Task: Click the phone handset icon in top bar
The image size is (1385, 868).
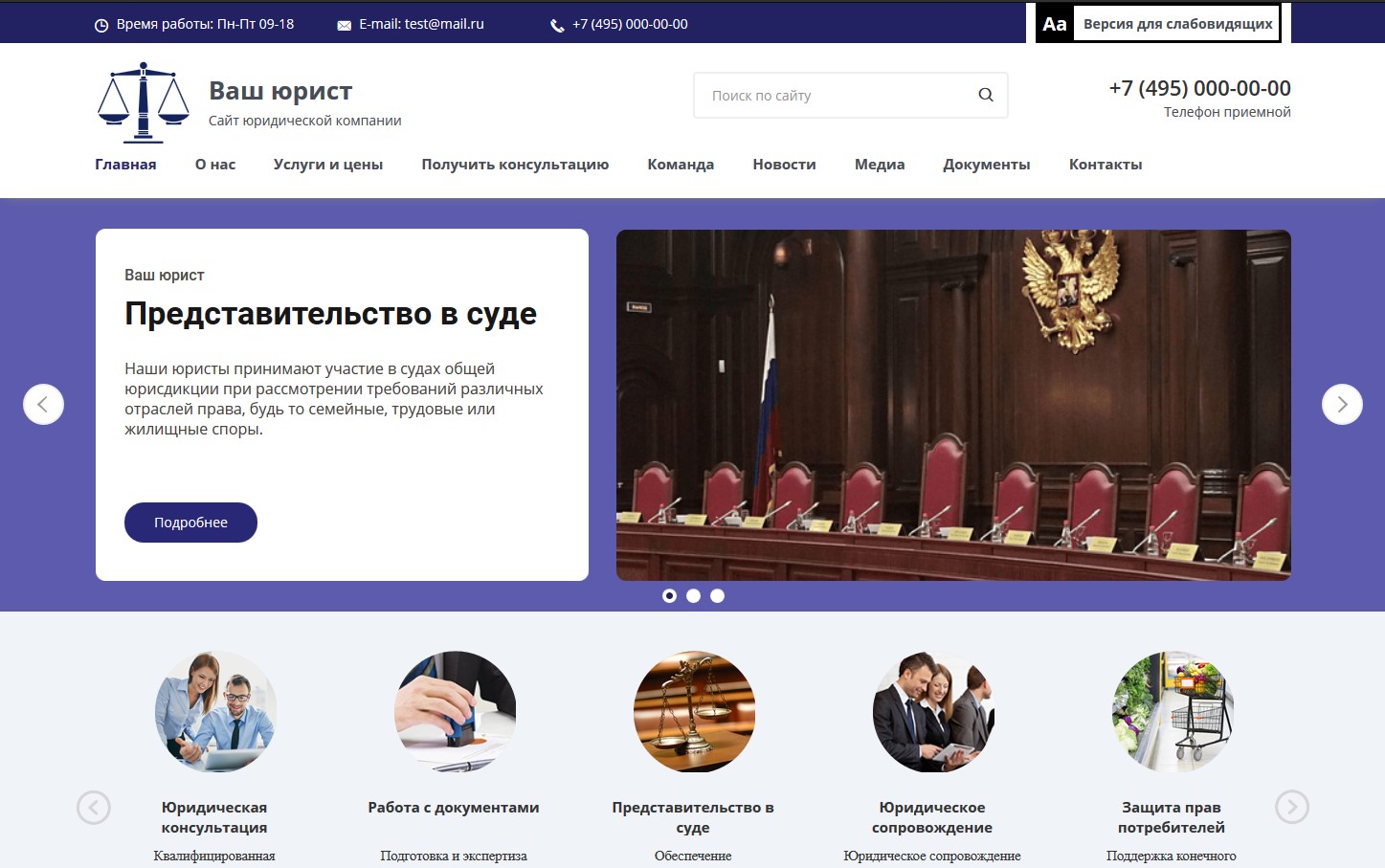Action: point(557,26)
